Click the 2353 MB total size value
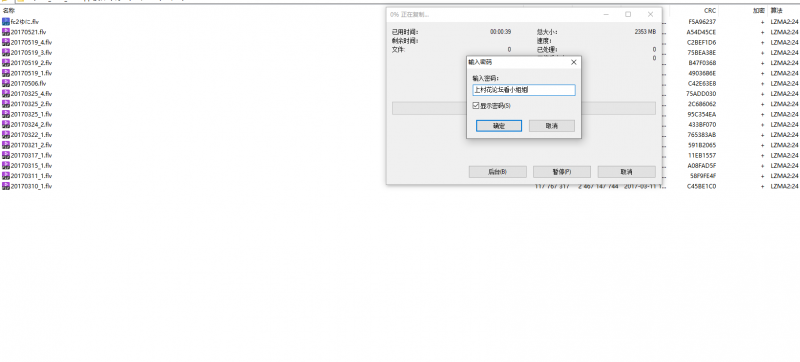This screenshot has height=362, width=800. tap(645, 32)
